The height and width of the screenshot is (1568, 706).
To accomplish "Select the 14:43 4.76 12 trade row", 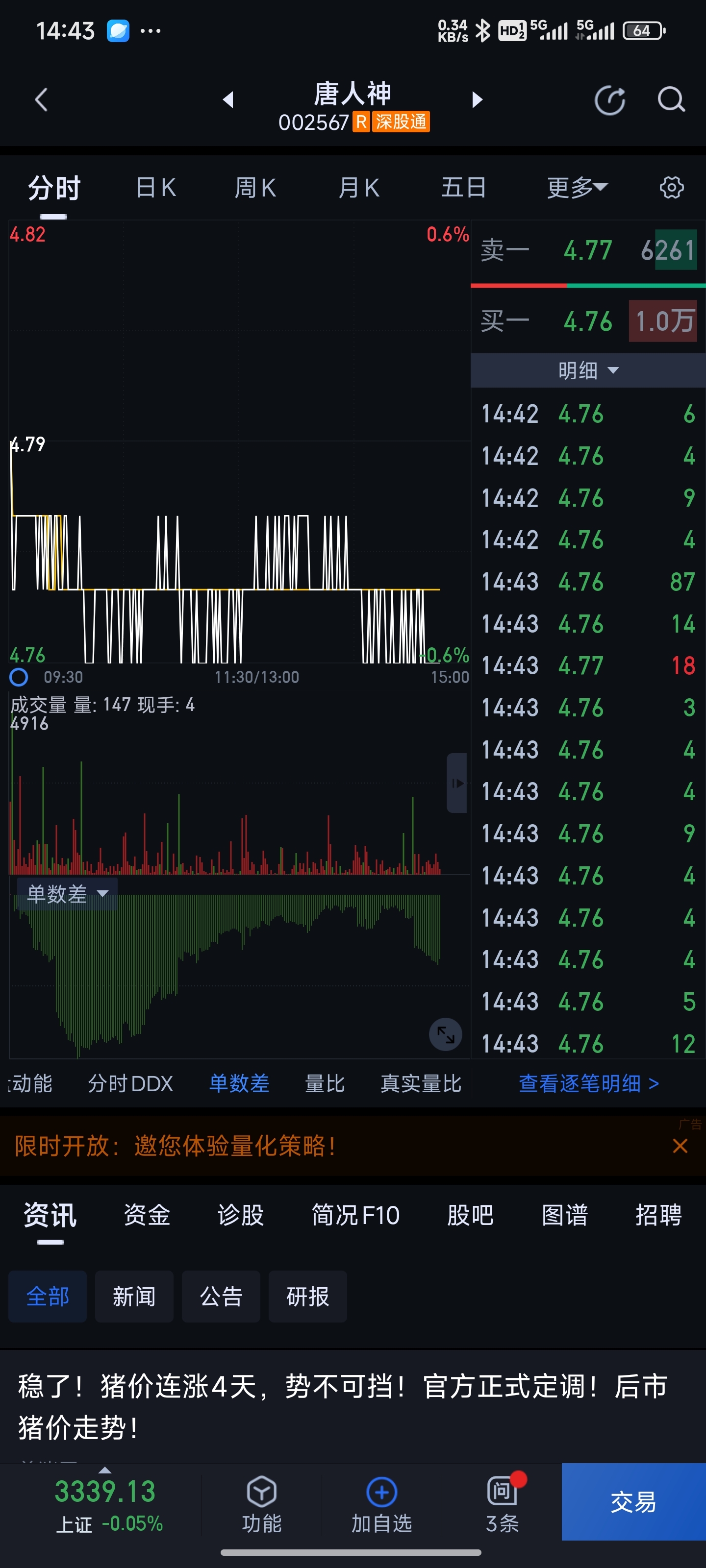I will pos(588,1043).
